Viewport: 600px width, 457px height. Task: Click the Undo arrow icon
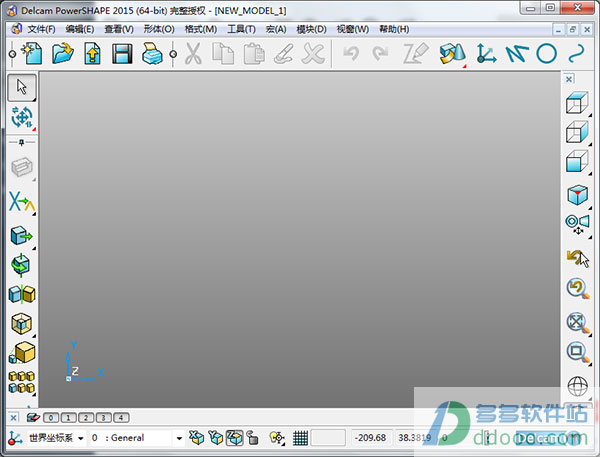pyautogui.click(x=351, y=54)
